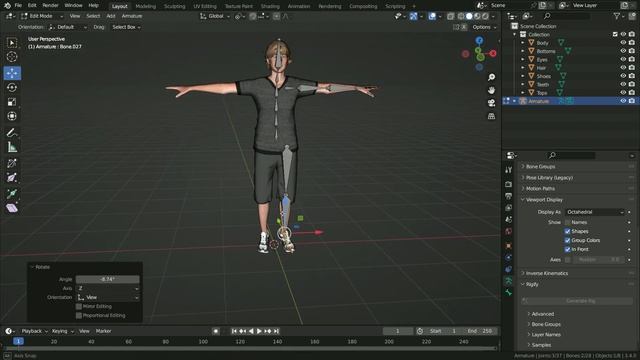
Task: Click the Blender logo icon
Action: click(7, 5)
